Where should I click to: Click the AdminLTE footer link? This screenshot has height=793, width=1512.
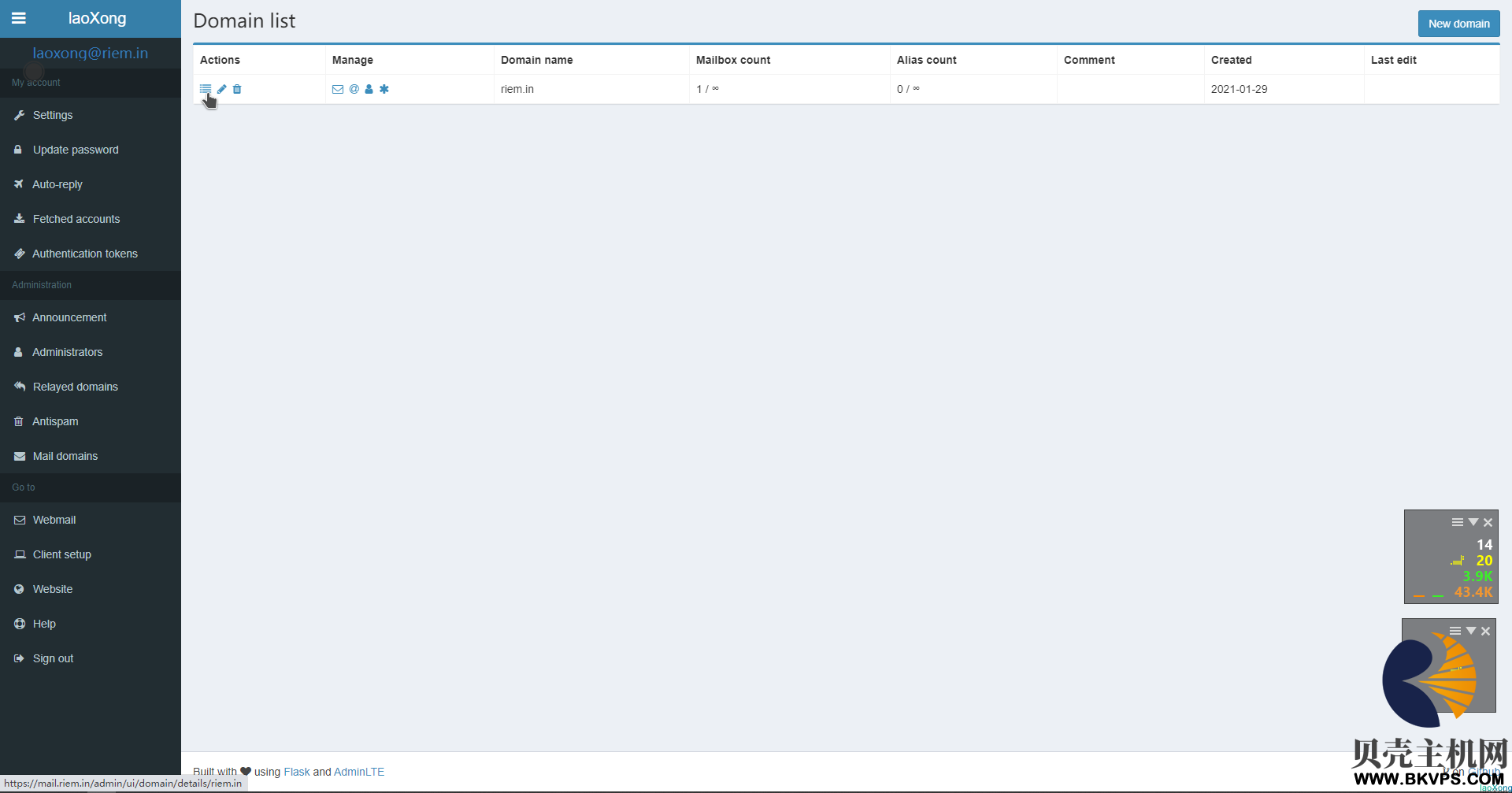(x=359, y=772)
